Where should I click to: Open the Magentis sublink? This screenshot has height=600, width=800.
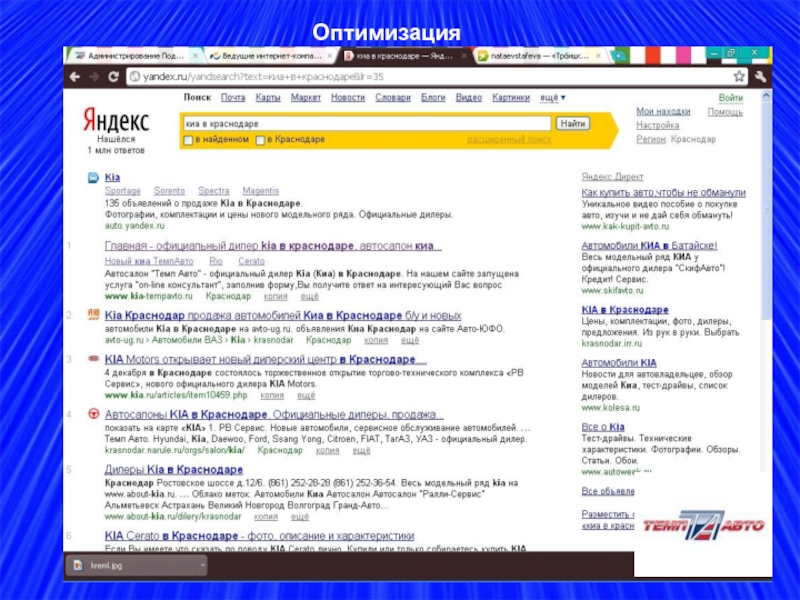pyautogui.click(x=261, y=191)
